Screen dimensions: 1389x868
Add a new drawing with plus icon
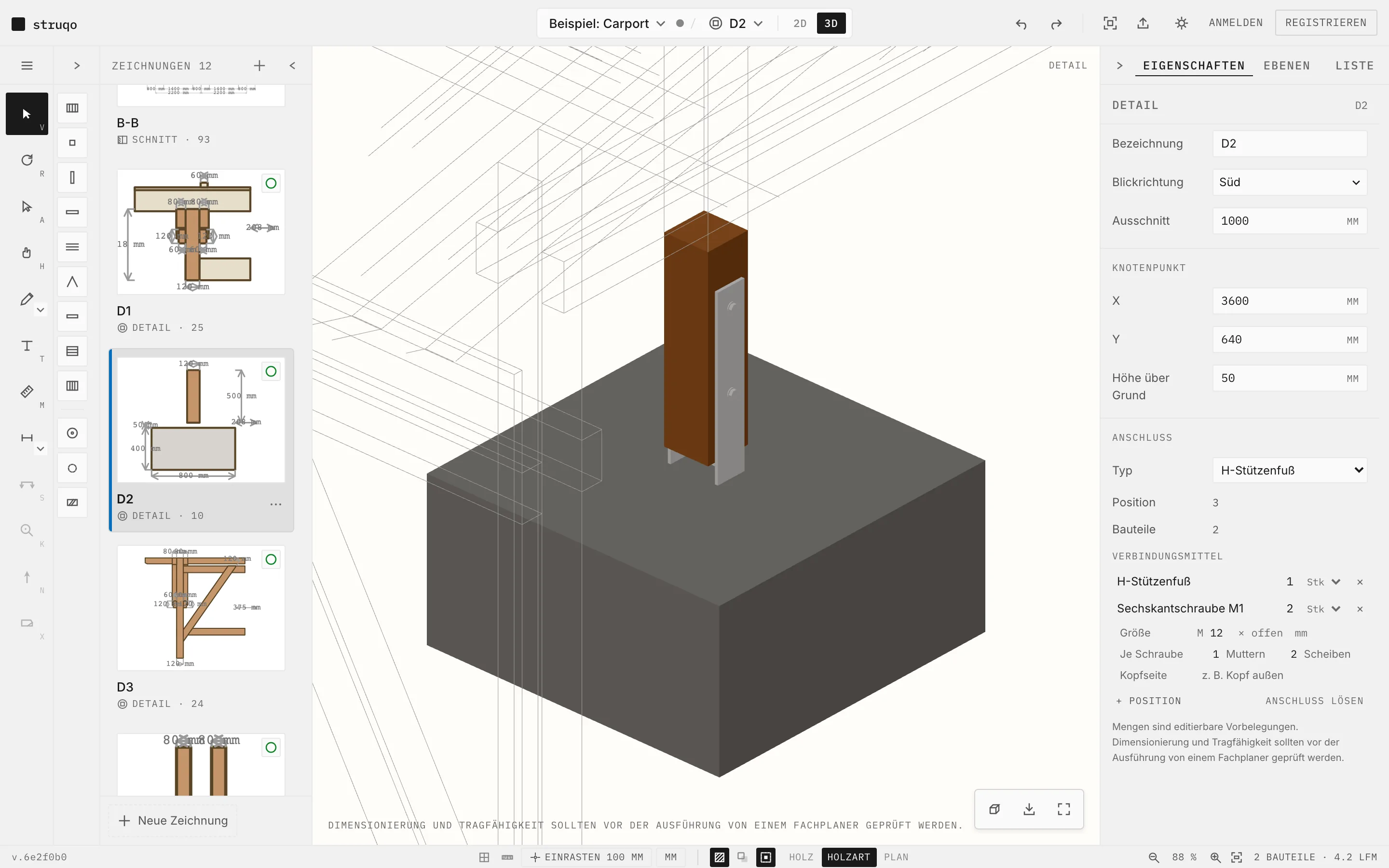pyautogui.click(x=259, y=66)
